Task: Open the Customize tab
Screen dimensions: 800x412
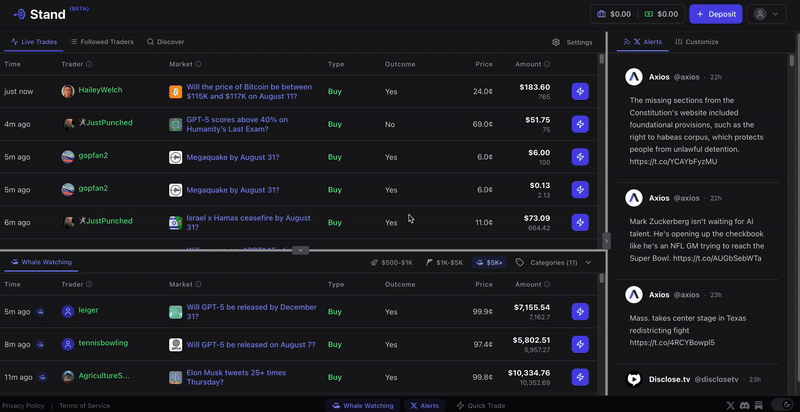Action: (x=696, y=42)
